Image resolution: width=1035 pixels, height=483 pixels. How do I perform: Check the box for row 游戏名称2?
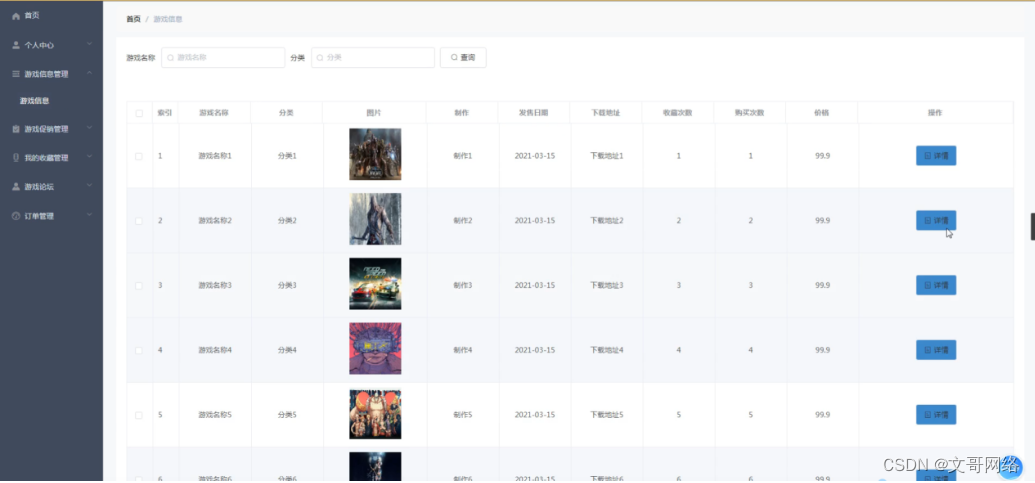pos(139,221)
